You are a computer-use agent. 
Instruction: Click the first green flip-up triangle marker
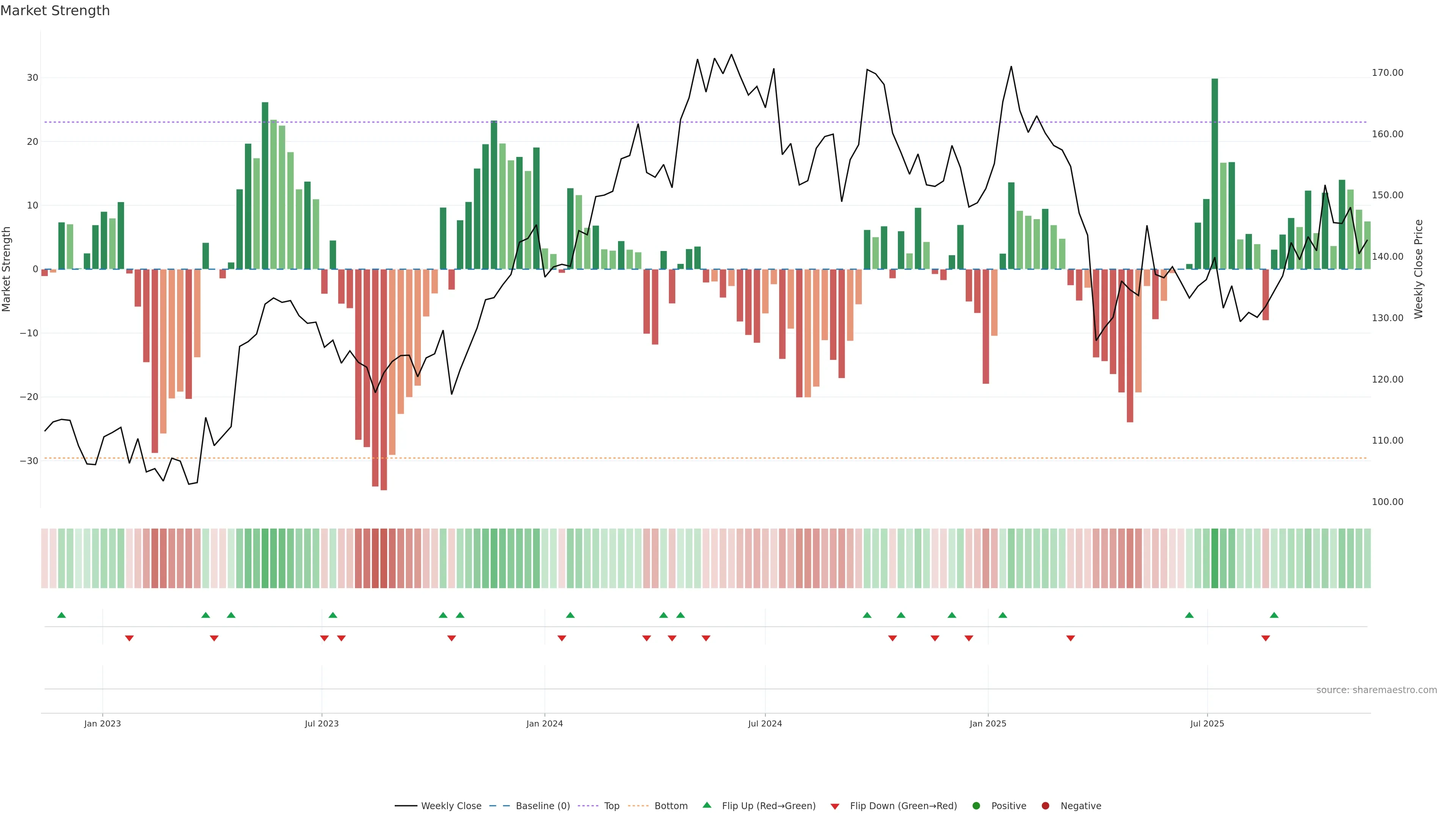61,615
